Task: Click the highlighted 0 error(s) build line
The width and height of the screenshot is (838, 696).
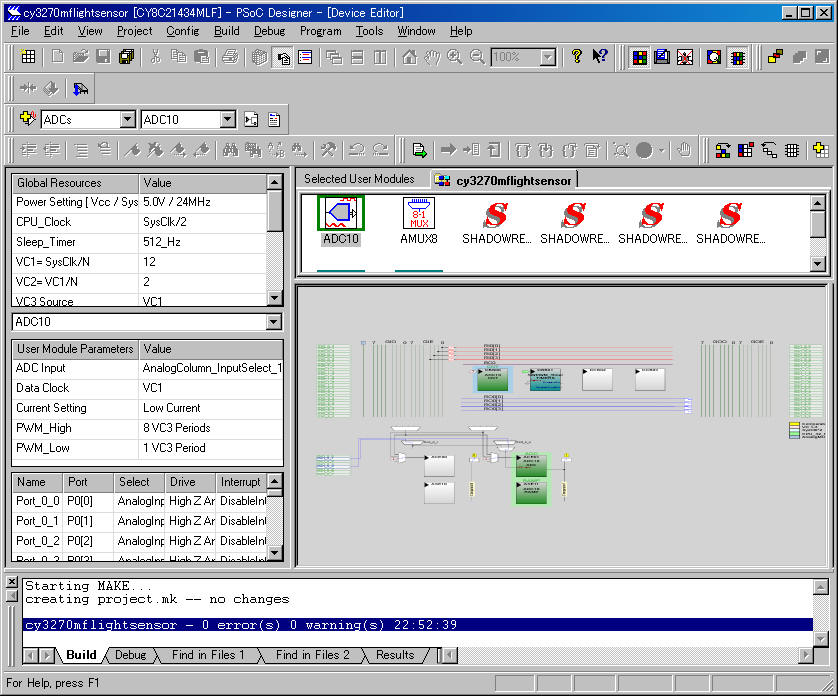Action: tap(418, 625)
